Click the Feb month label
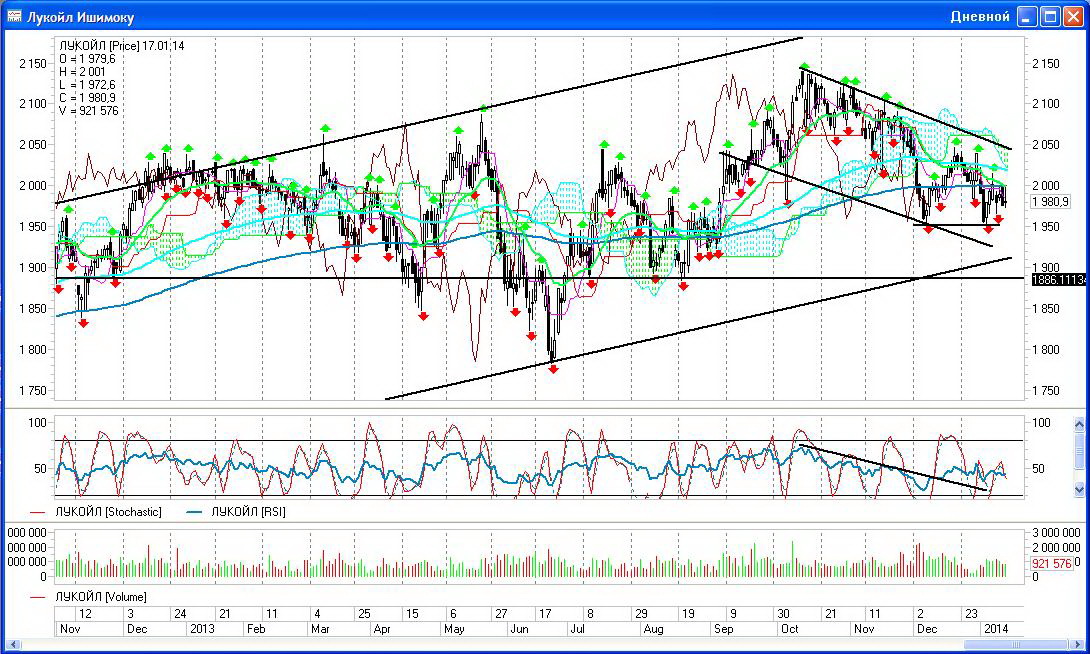The image size is (1090, 654). click(256, 629)
